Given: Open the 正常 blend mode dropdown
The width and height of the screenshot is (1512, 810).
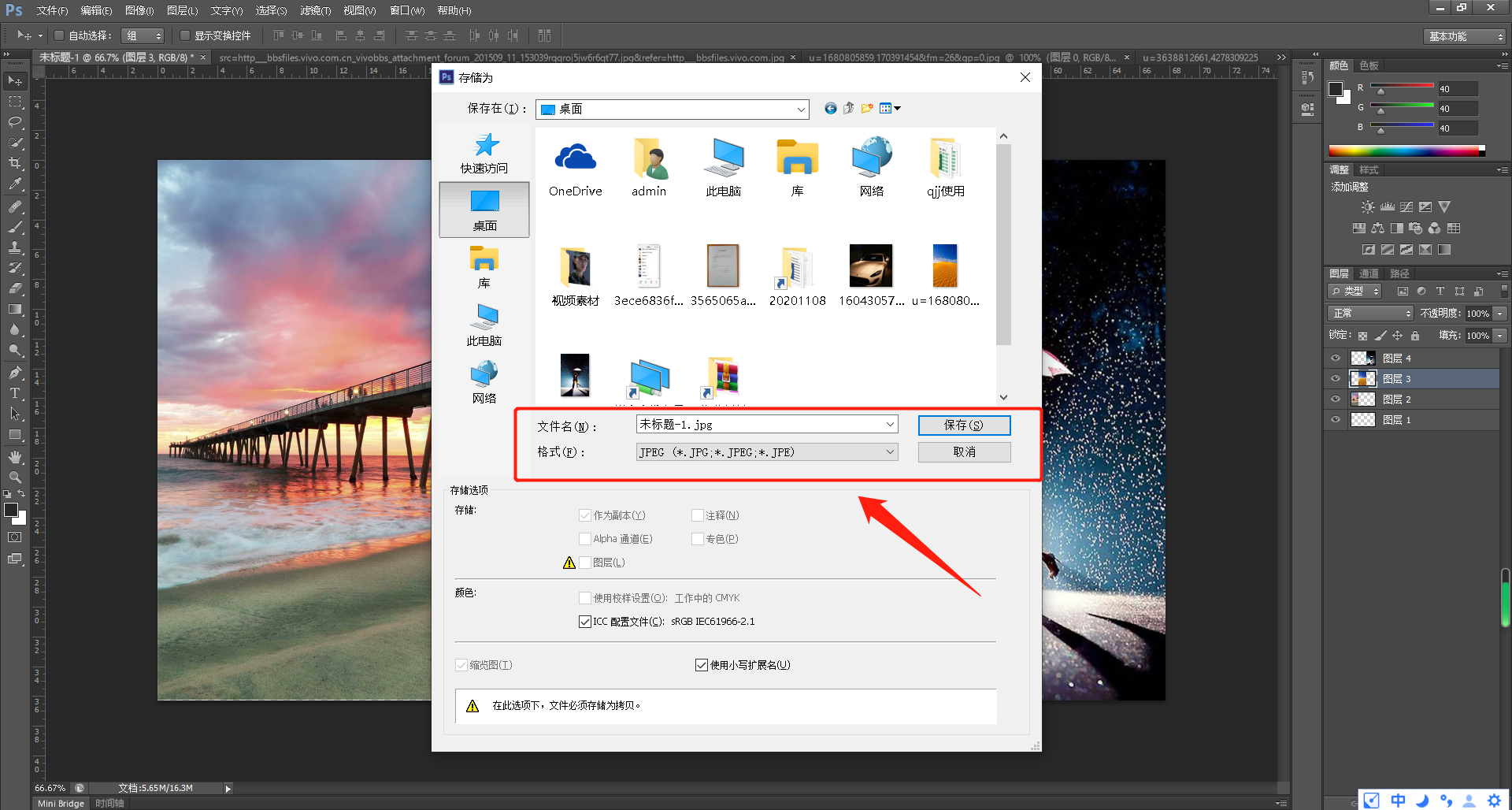Looking at the screenshot, I should tap(1371, 314).
